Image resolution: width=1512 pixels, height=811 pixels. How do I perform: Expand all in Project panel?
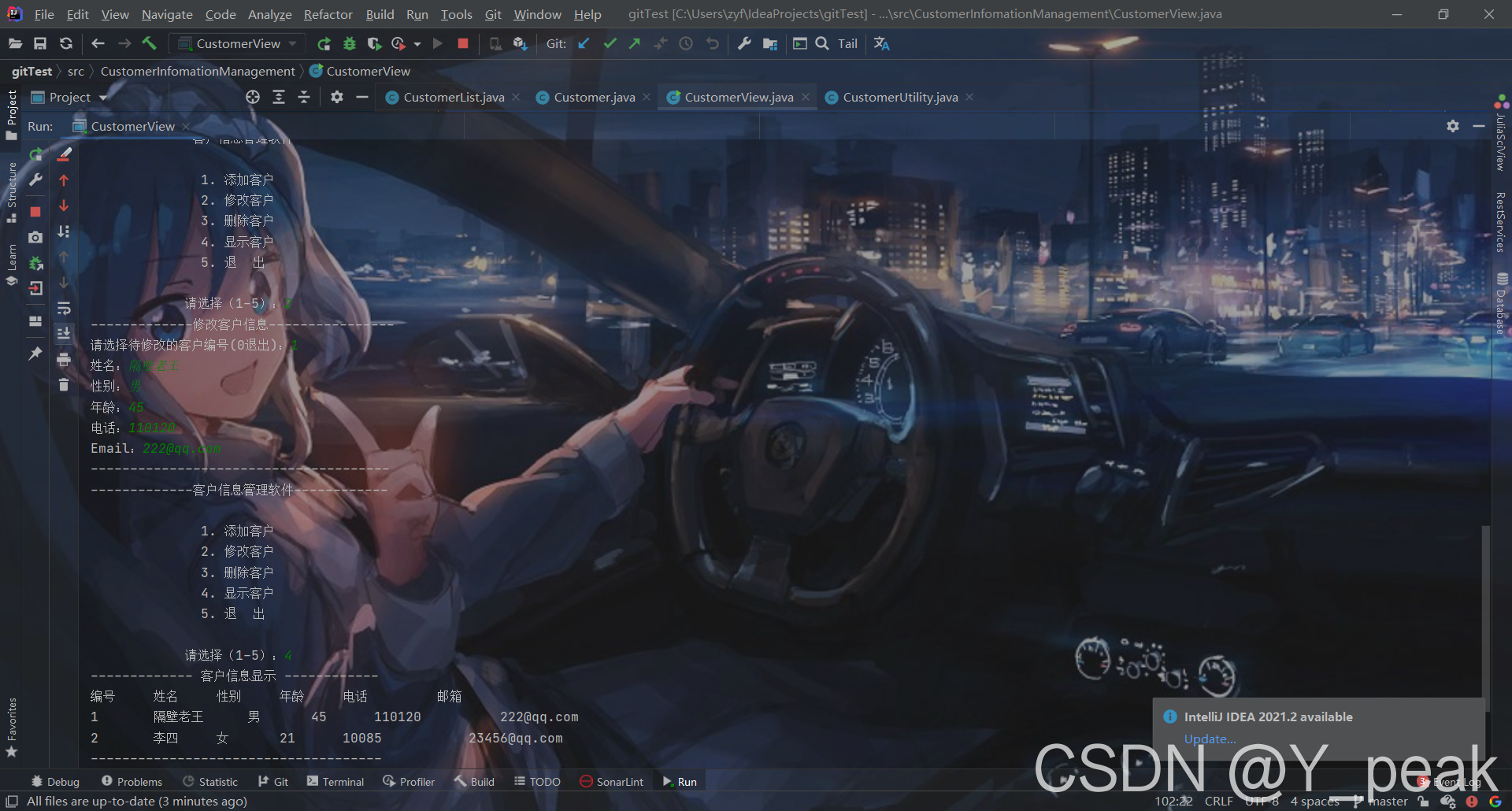279,97
